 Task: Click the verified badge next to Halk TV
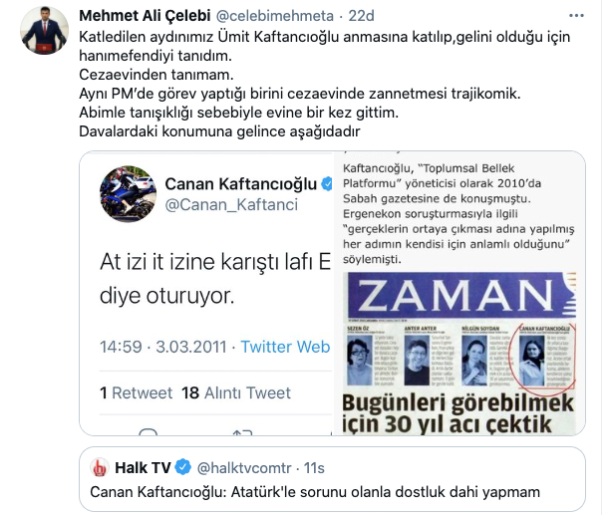[x=183, y=467]
